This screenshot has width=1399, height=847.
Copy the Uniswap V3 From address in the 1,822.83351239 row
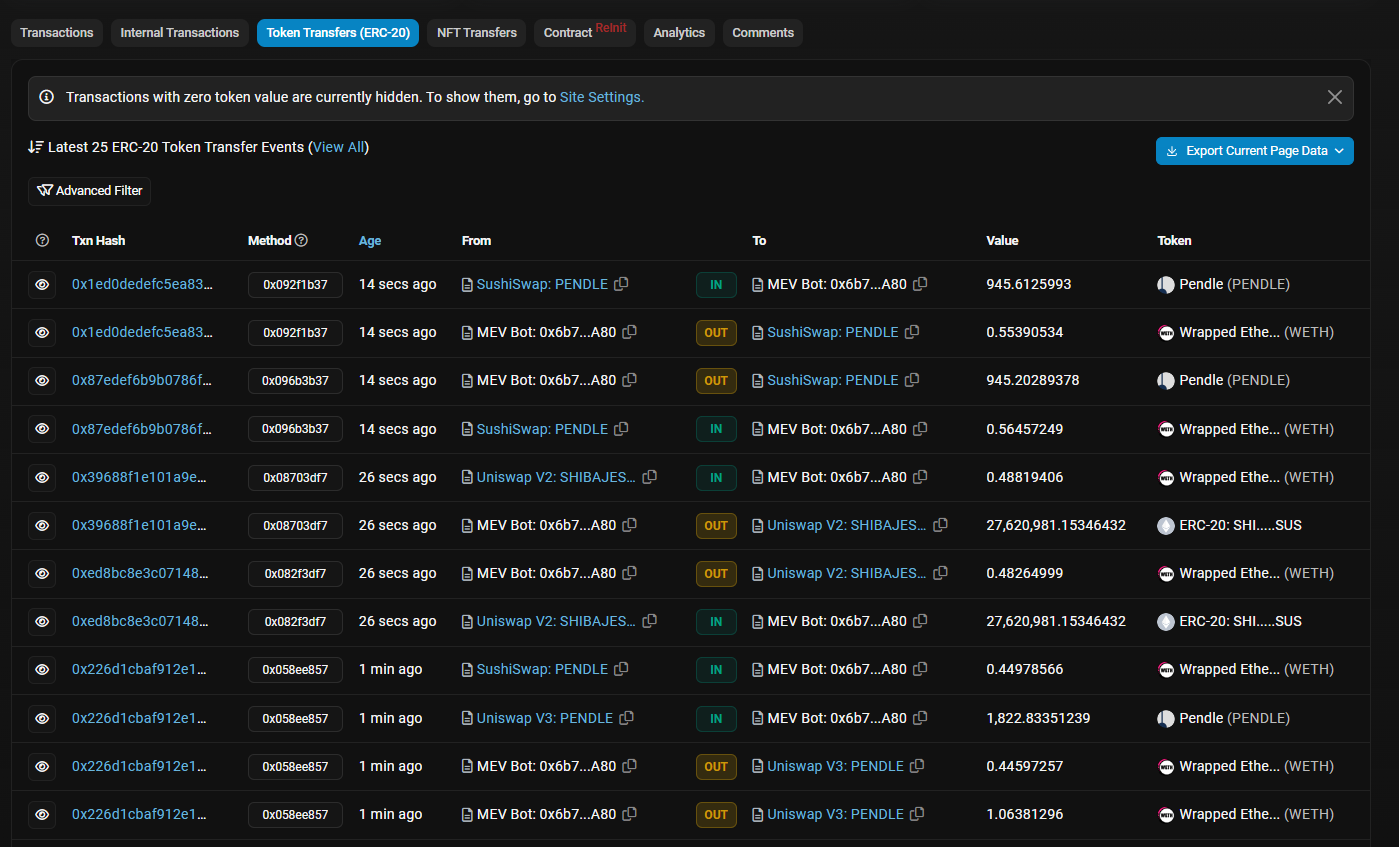[x=626, y=718]
